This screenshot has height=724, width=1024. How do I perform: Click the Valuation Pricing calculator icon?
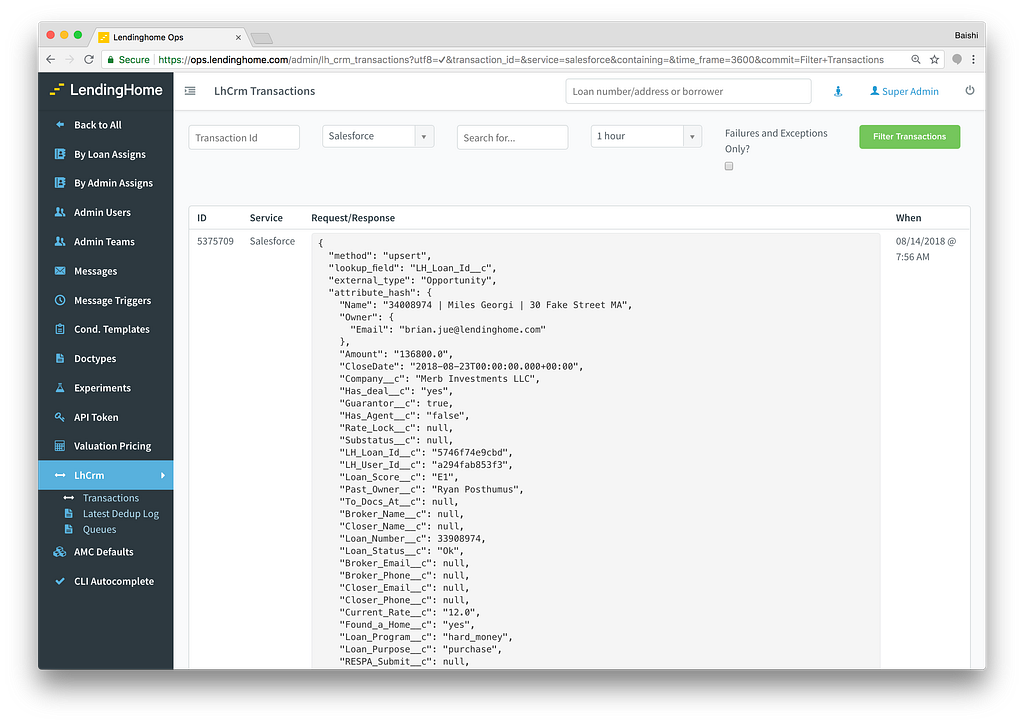point(60,446)
